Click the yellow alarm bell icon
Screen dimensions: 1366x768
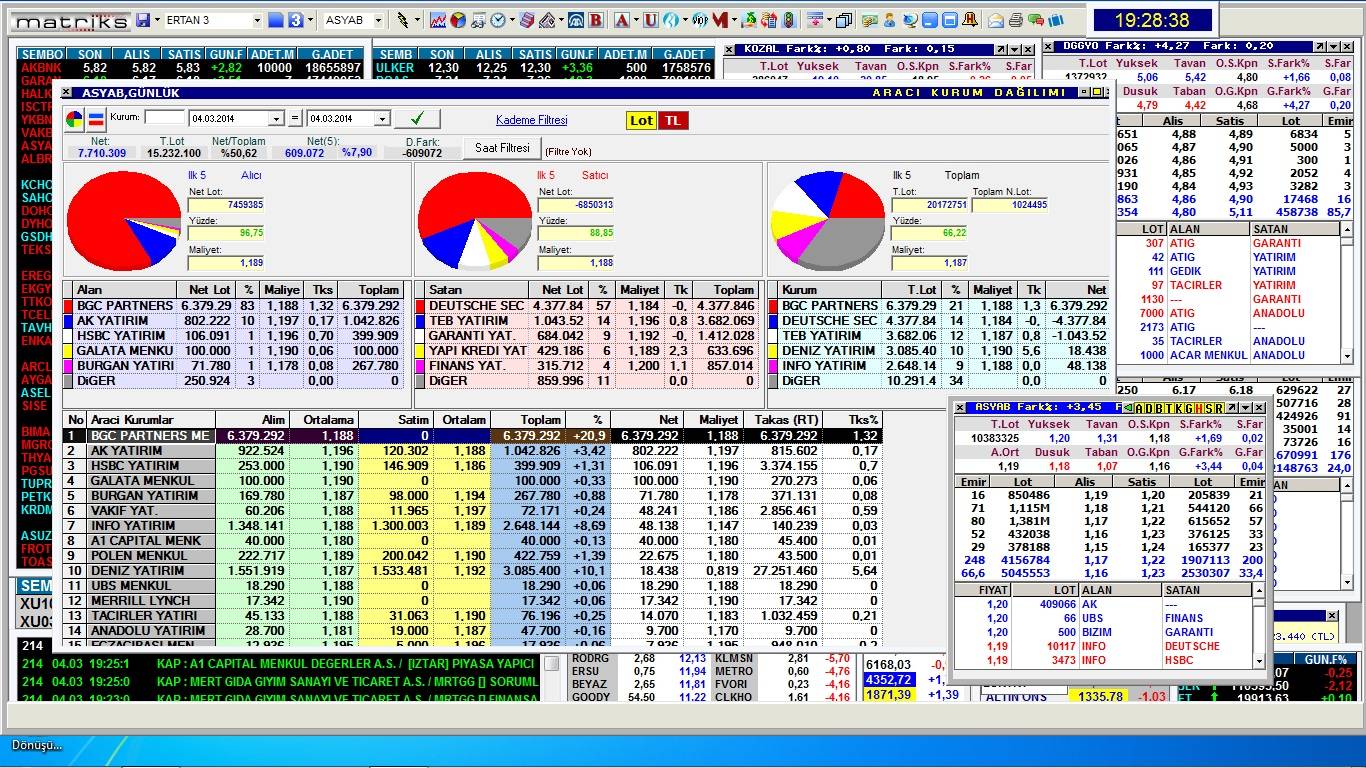click(970, 20)
